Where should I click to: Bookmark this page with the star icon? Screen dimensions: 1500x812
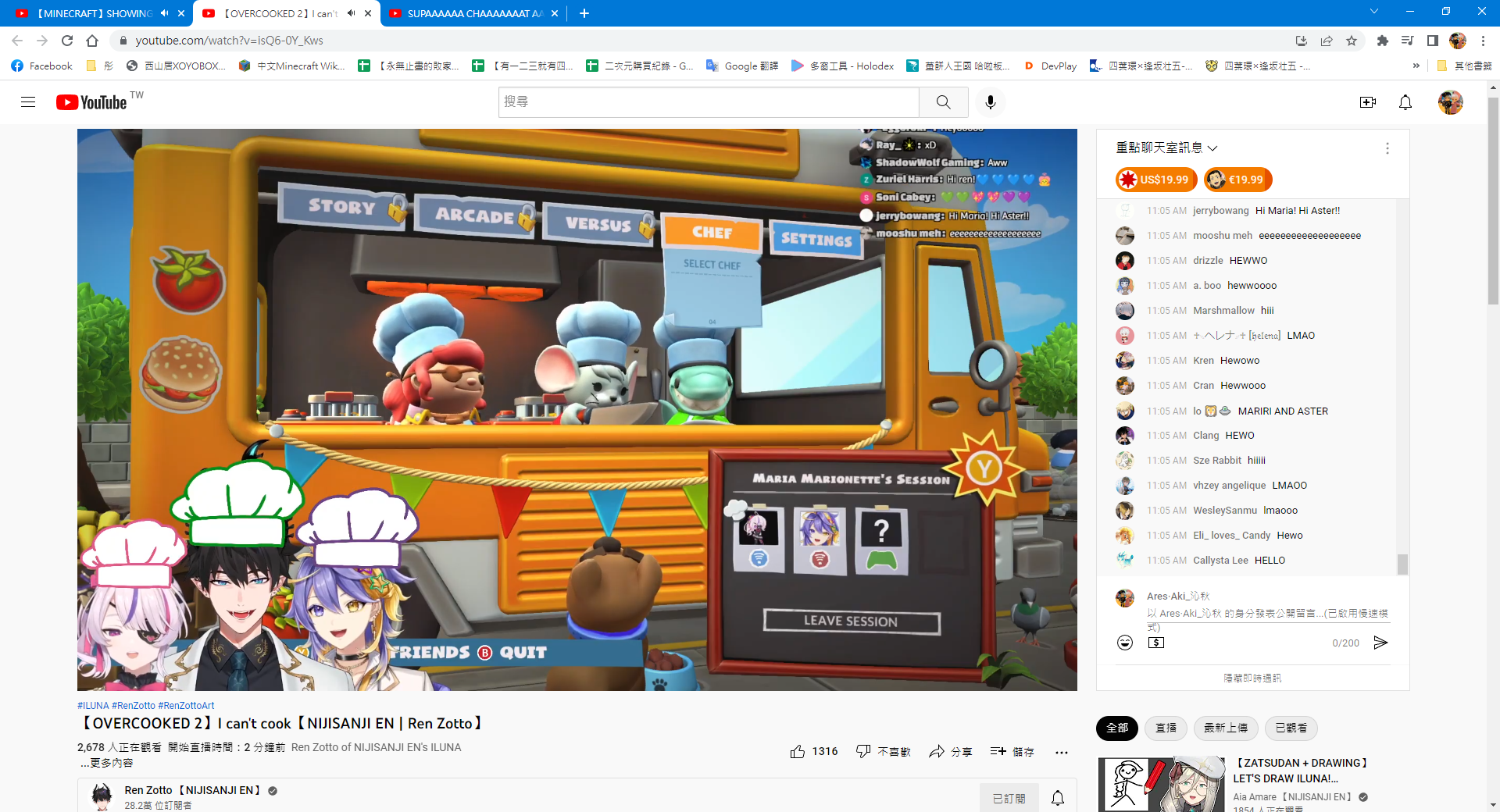(1352, 41)
